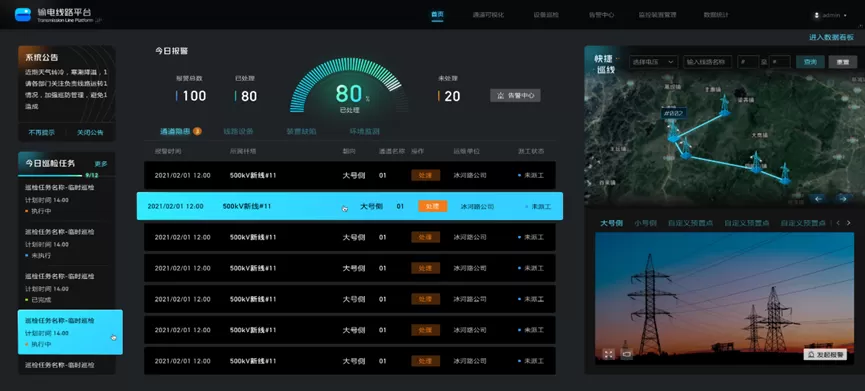Viewport: 865px width, 391px height.
Task: Open 更多 for today's patrol tasks
Action: click(x=101, y=164)
